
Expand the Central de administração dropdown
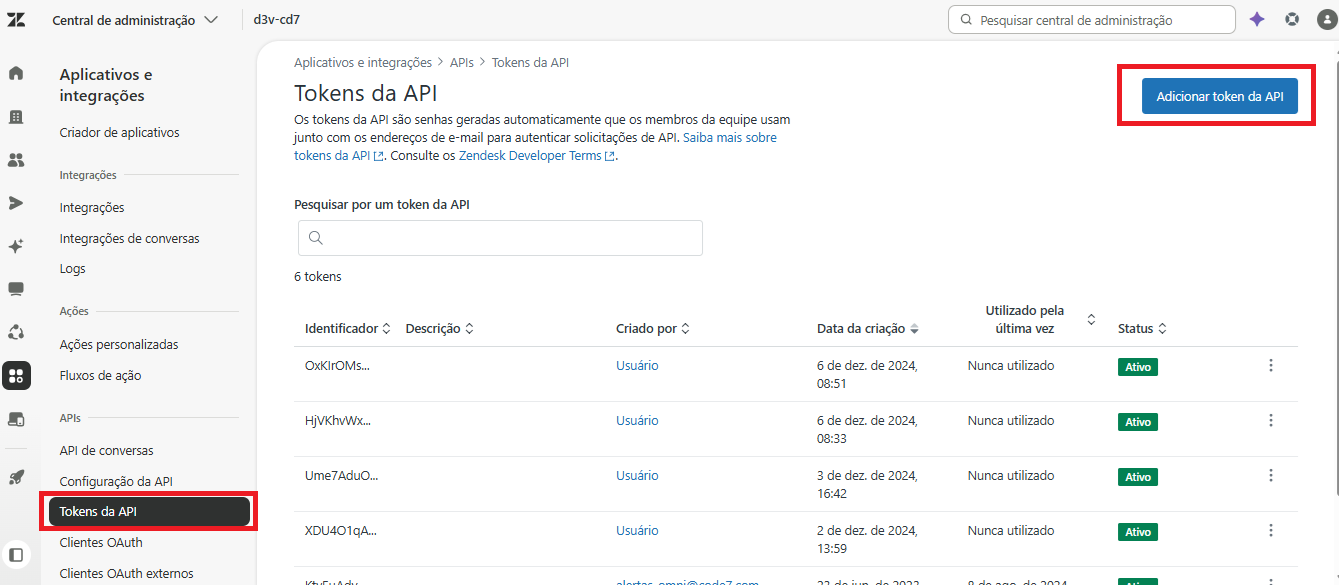point(135,20)
